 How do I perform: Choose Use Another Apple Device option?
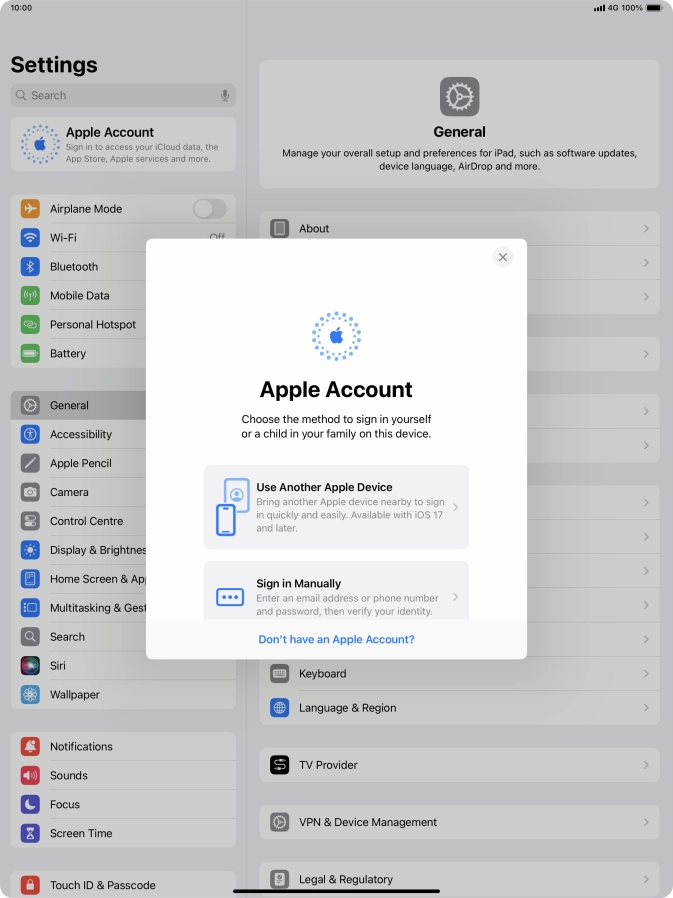pyautogui.click(x=336, y=507)
